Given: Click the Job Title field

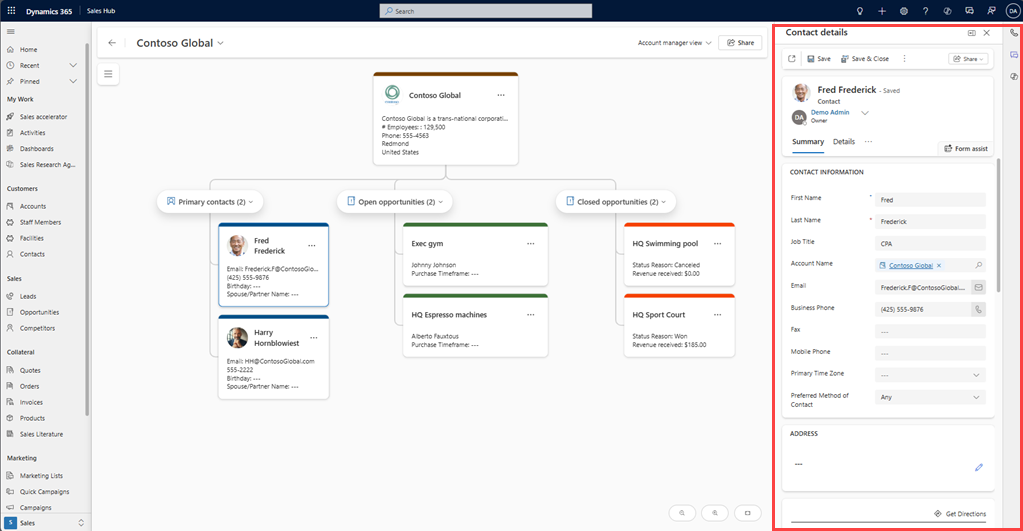Looking at the screenshot, I should click(x=930, y=243).
